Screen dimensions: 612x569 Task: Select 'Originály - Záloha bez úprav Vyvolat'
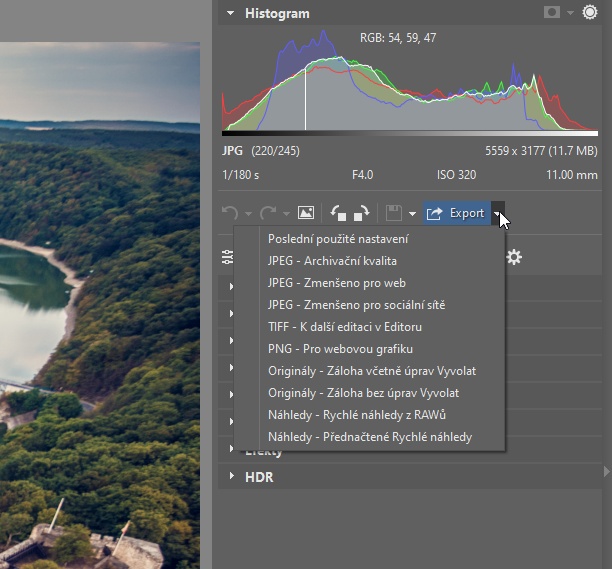[x=369, y=393]
